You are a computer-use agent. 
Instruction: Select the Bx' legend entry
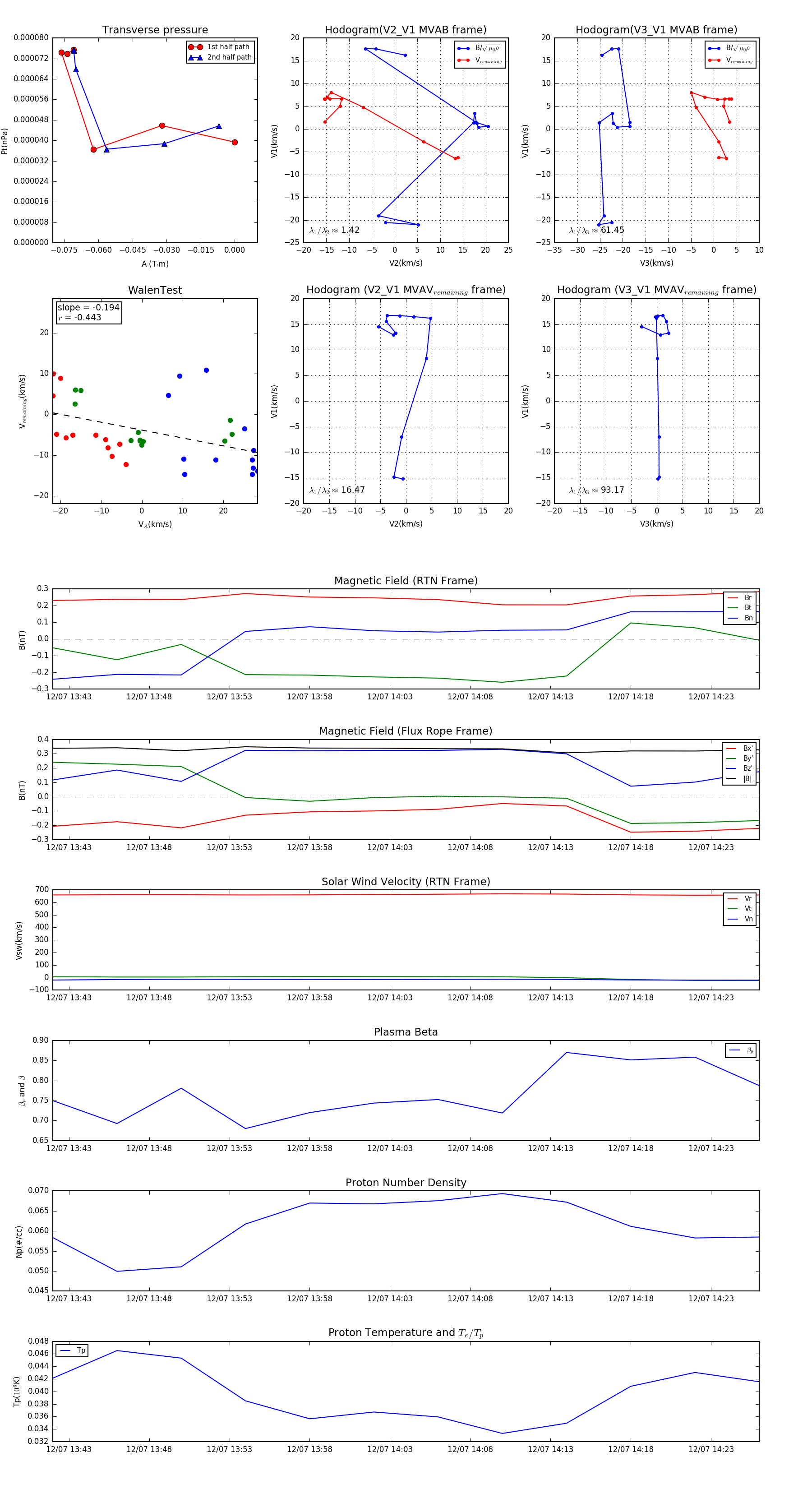click(x=740, y=749)
